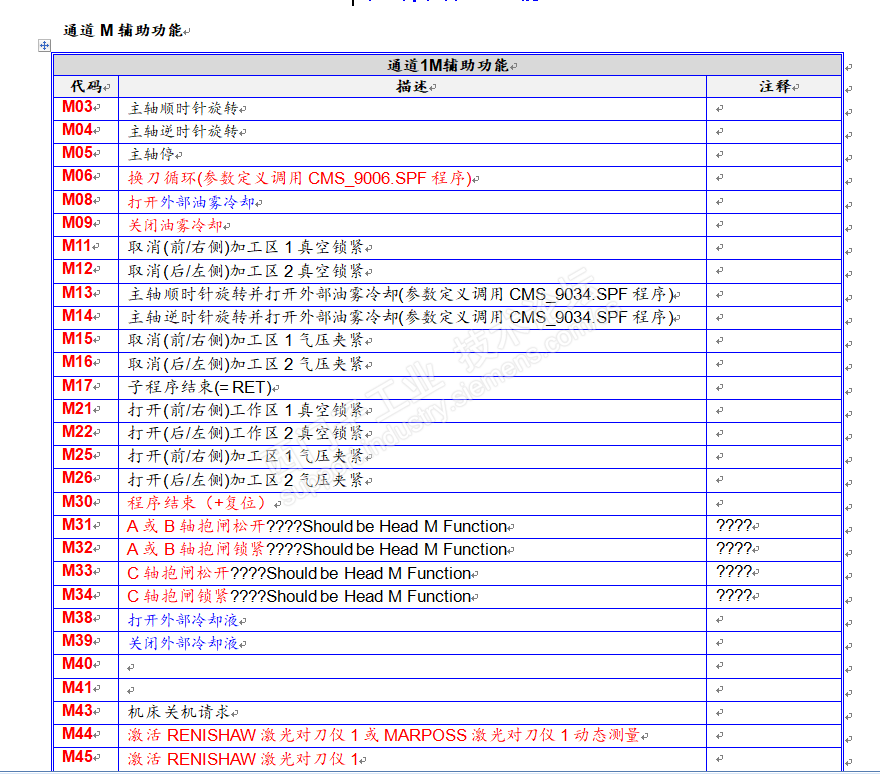The width and height of the screenshot is (880, 774).
Task: Click description 打开(前/右侧)工作区 1 真空锁紧
Action: coord(246,411)
